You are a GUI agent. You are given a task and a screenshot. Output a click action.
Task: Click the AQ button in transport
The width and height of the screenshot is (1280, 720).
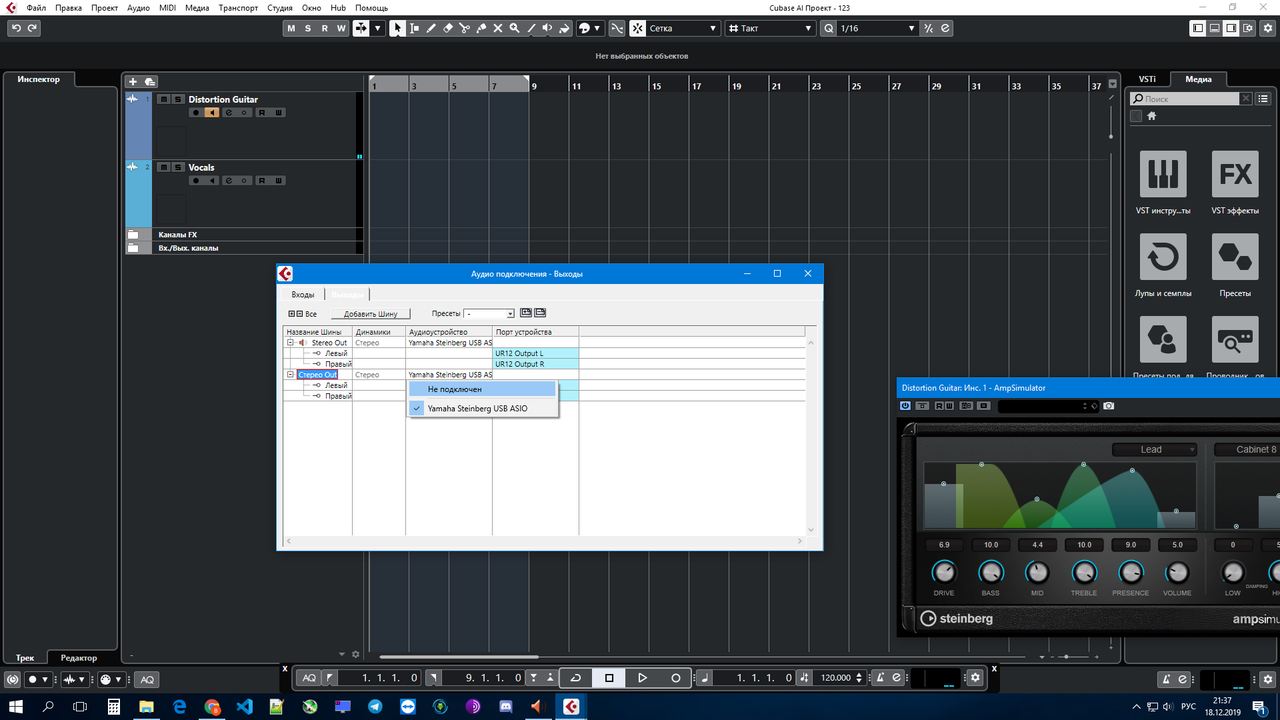click(x=309, y=678)
